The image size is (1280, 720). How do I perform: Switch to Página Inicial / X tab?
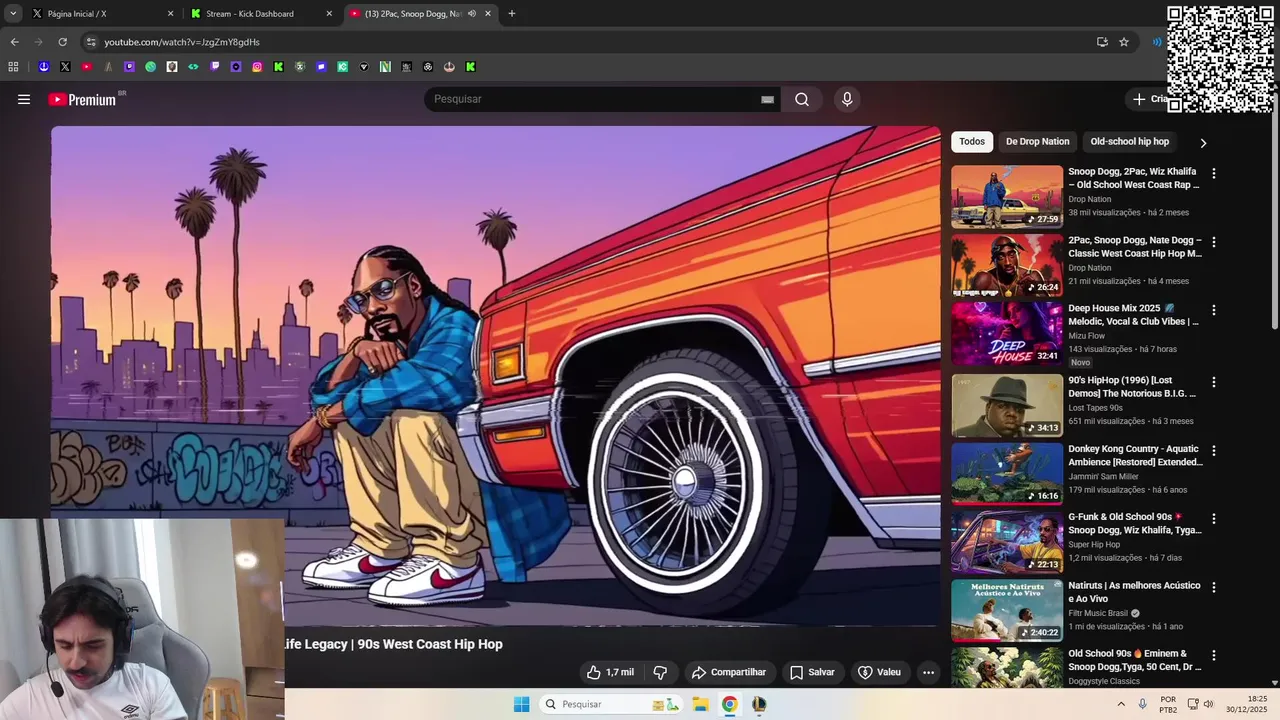tap(100, 14)
